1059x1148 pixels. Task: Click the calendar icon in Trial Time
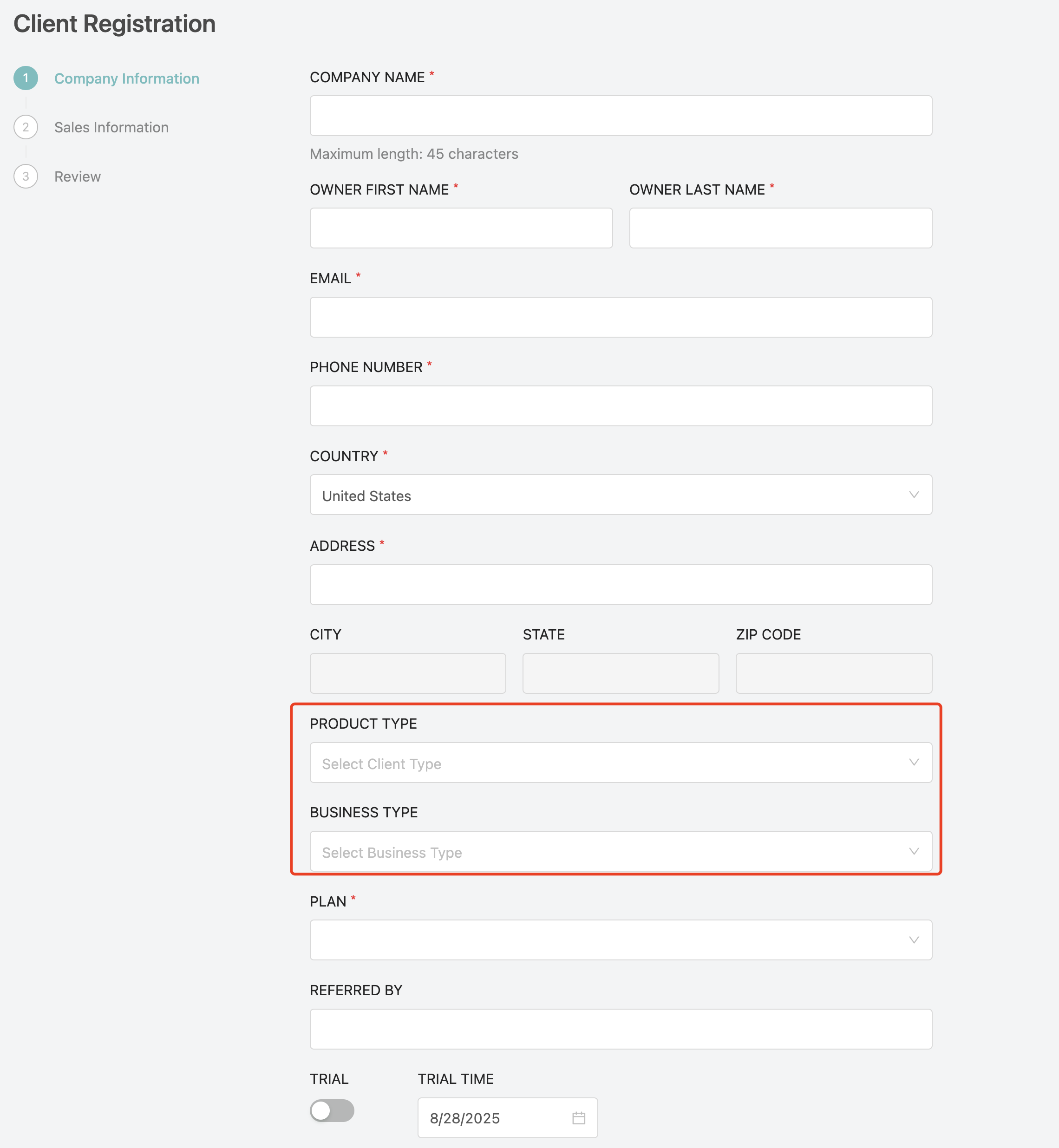click(578, 1118)
